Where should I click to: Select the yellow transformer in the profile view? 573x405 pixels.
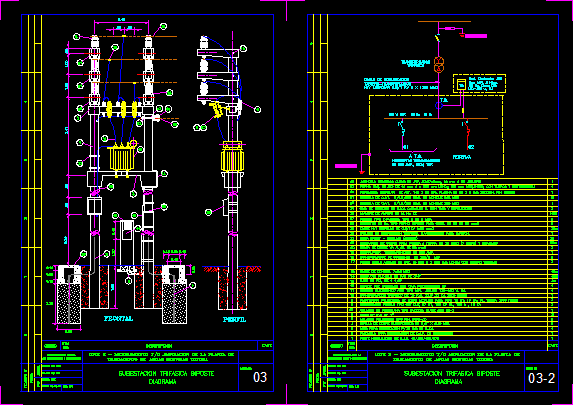(x=232, y=157)
